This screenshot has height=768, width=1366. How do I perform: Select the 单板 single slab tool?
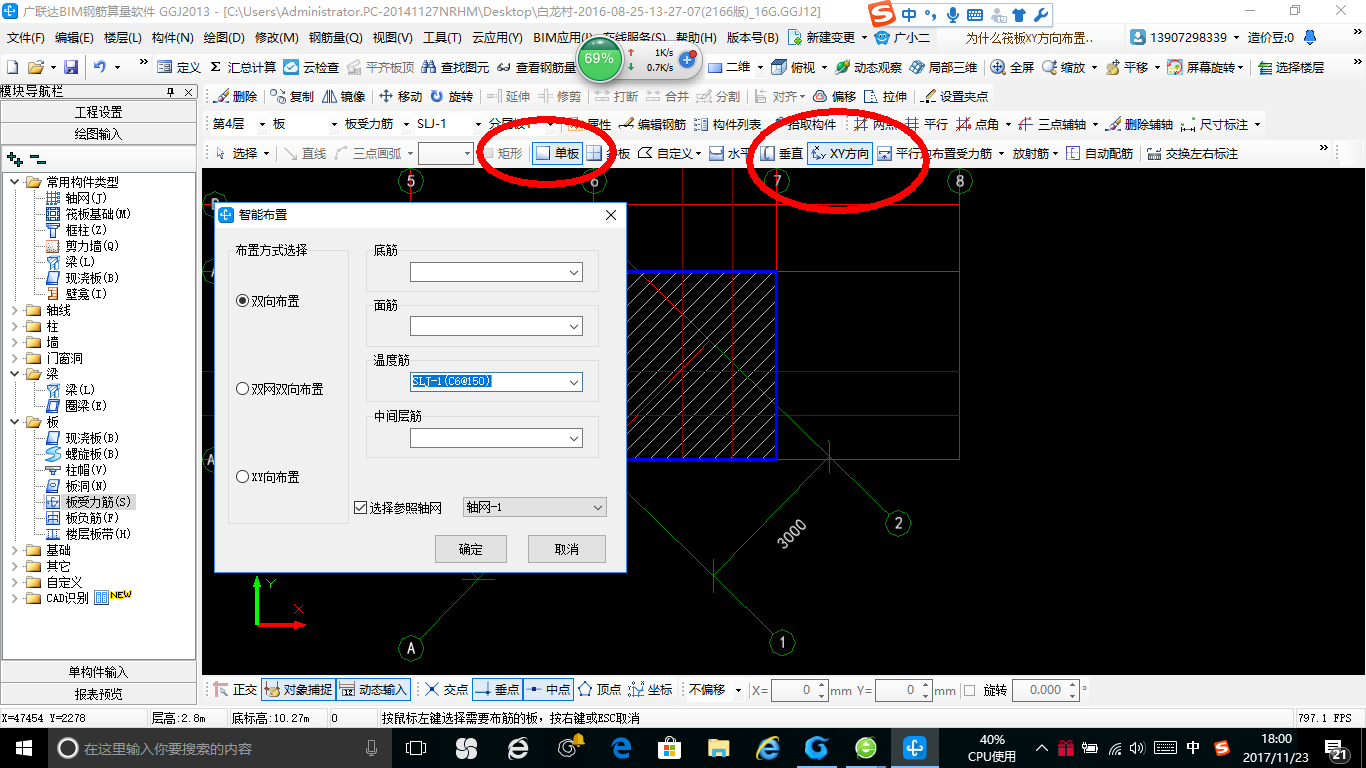pos(557,153)
